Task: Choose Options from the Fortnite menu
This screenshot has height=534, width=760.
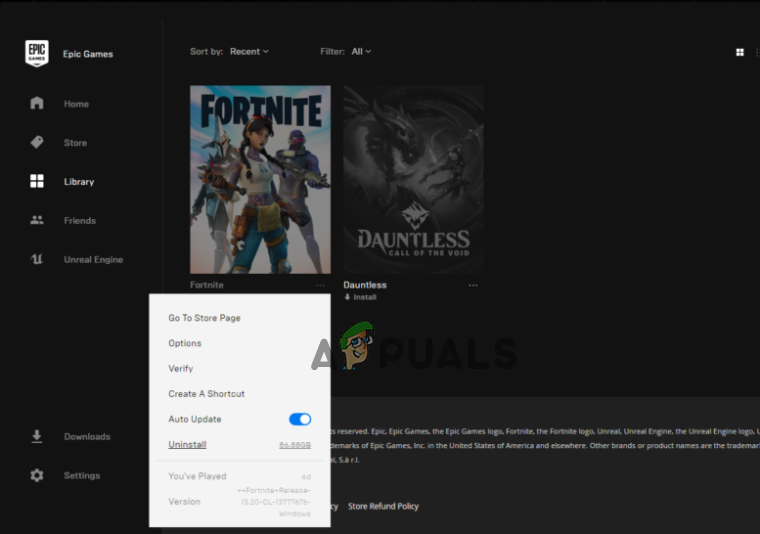Action: 185,343
